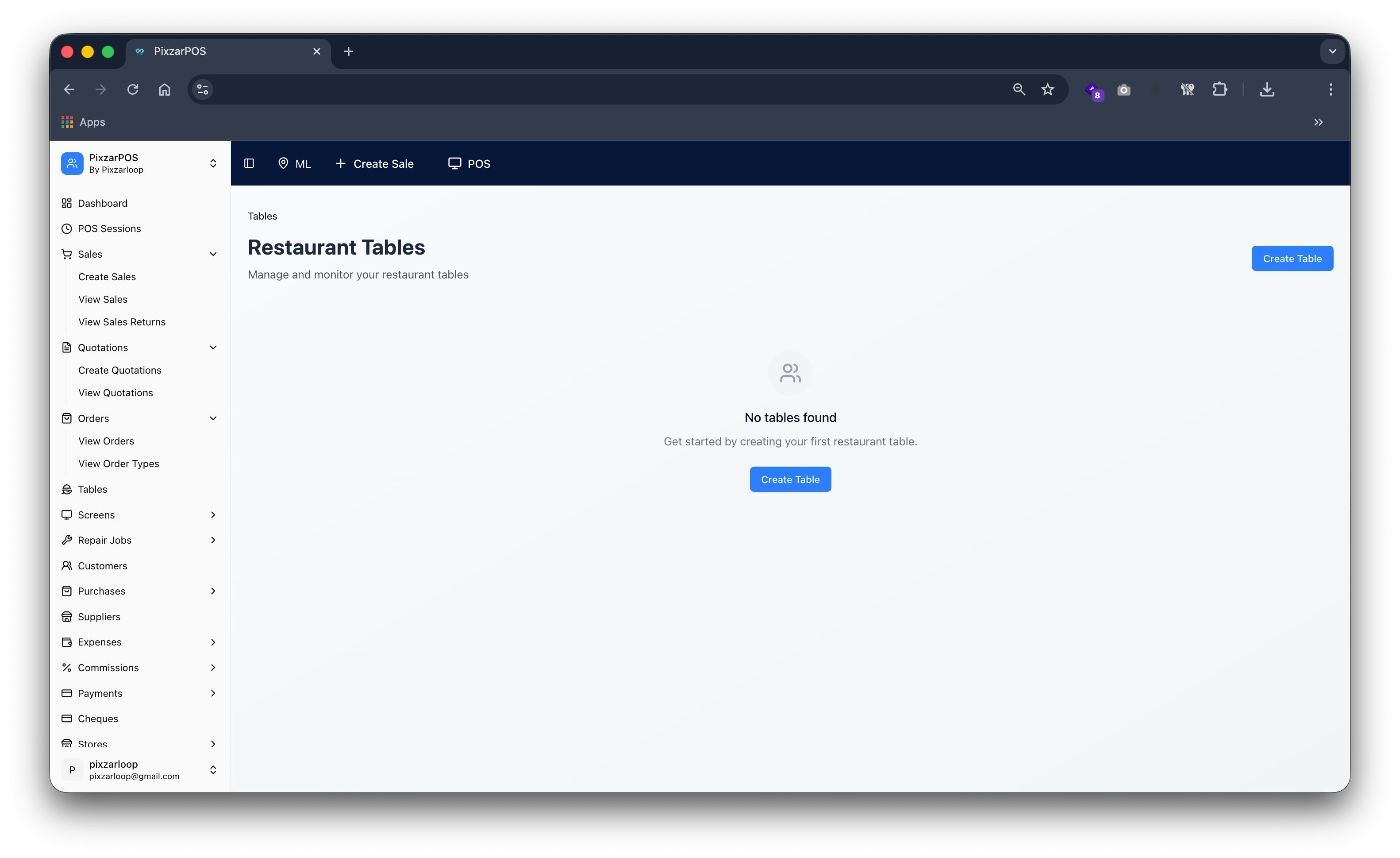Screen dimensions: 1400x858
Task: Open the POS screen from the top bar
Action: [469, 163]
